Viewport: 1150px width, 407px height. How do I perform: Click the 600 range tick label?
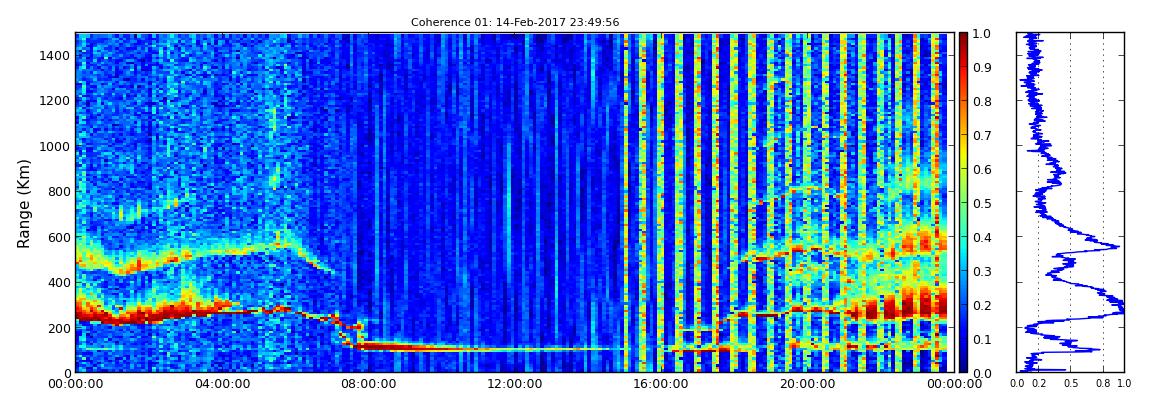(x=59, y=237)
